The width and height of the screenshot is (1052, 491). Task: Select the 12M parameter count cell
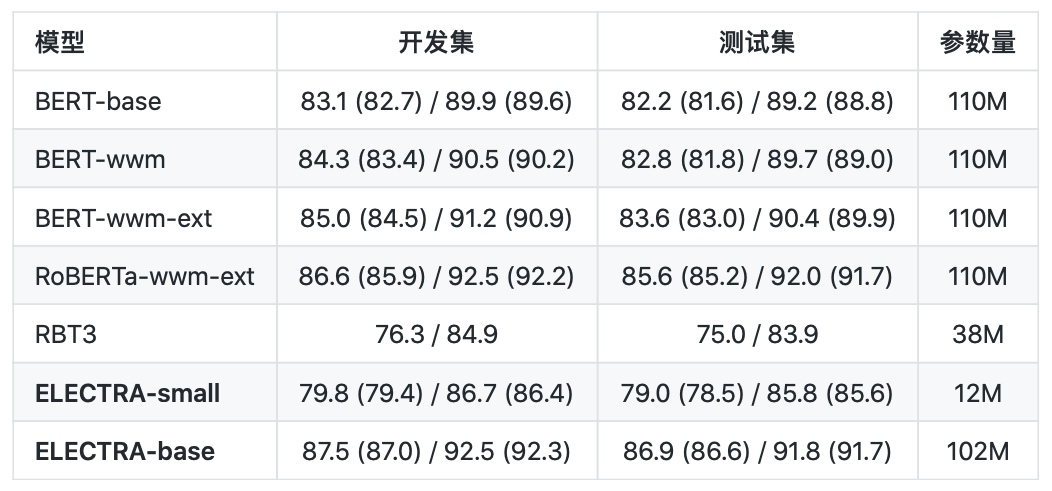tap(977, 393)
